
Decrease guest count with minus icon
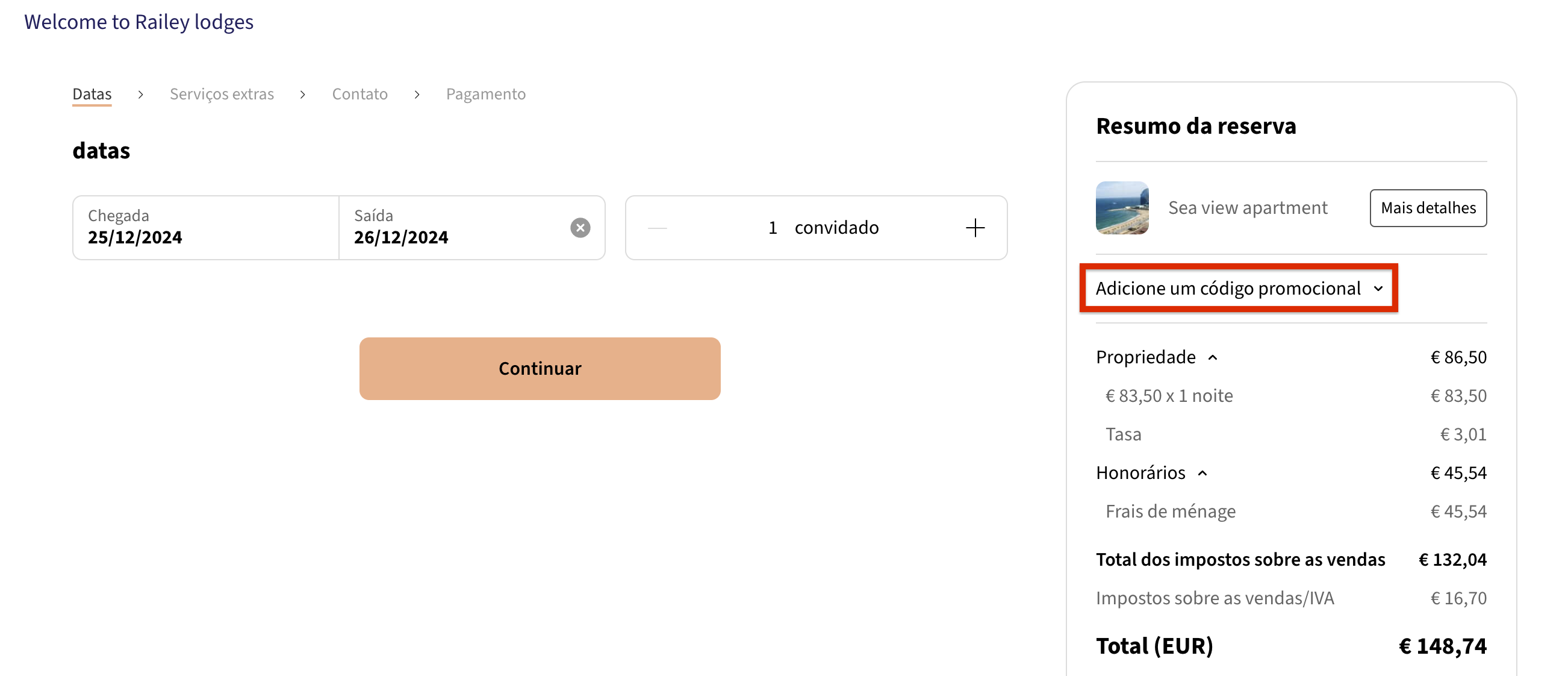658,228
